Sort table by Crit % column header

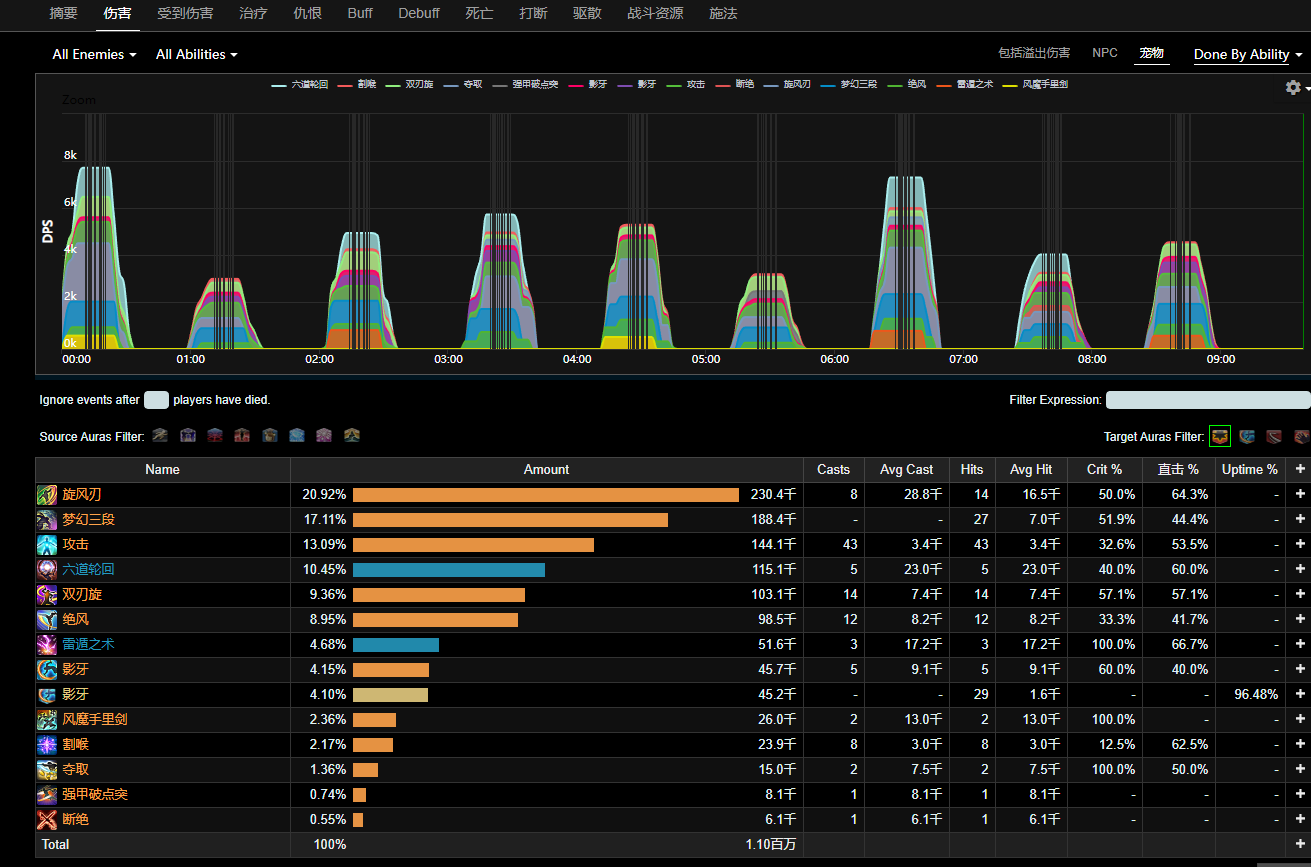pos(1104,470)
